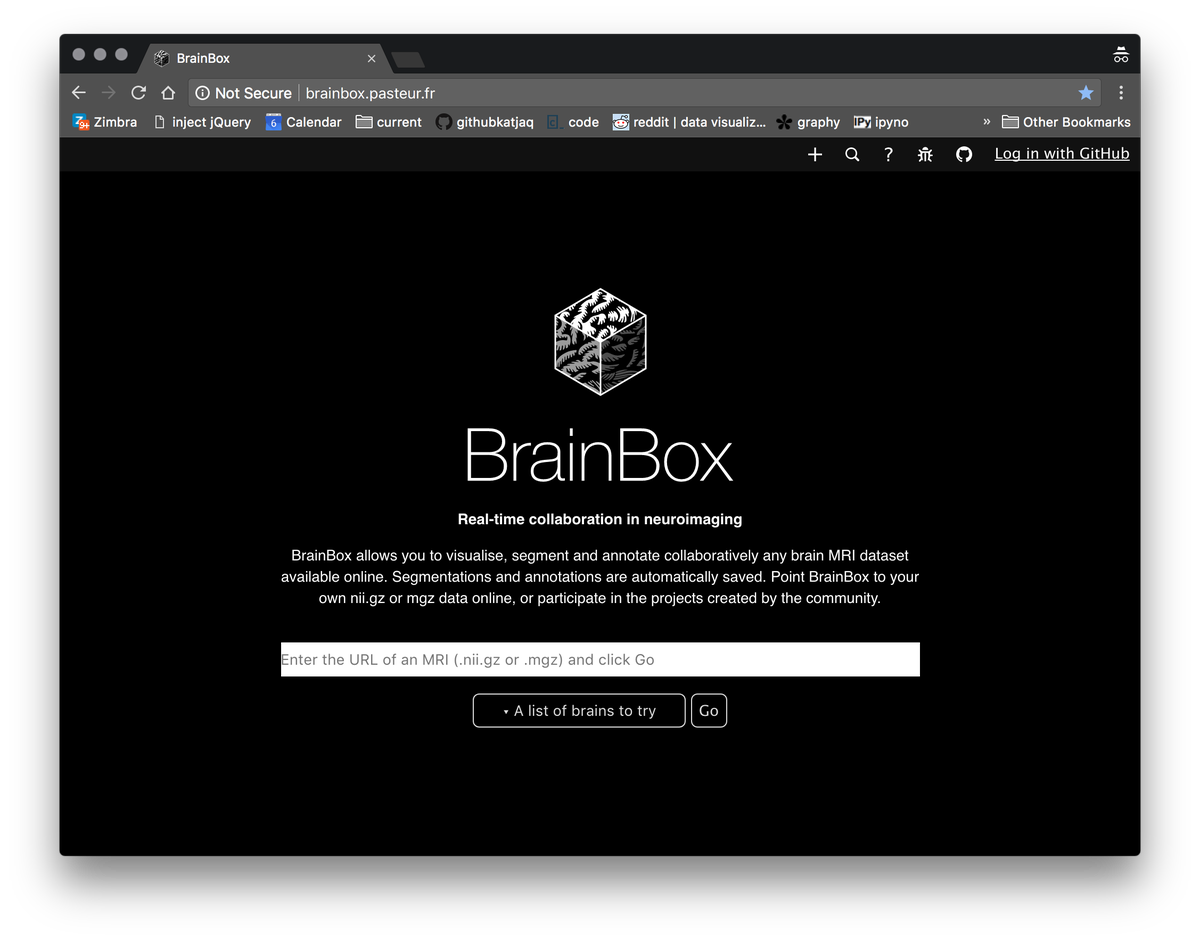The image size is (1200, 941).
Task: Open the code bookmark
Action: pos(572,122)
